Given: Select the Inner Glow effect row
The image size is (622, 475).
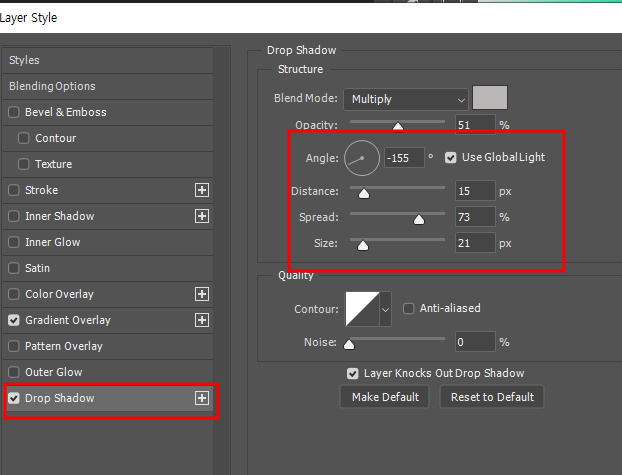Looking at the screenshot, I should click(108, 242).
